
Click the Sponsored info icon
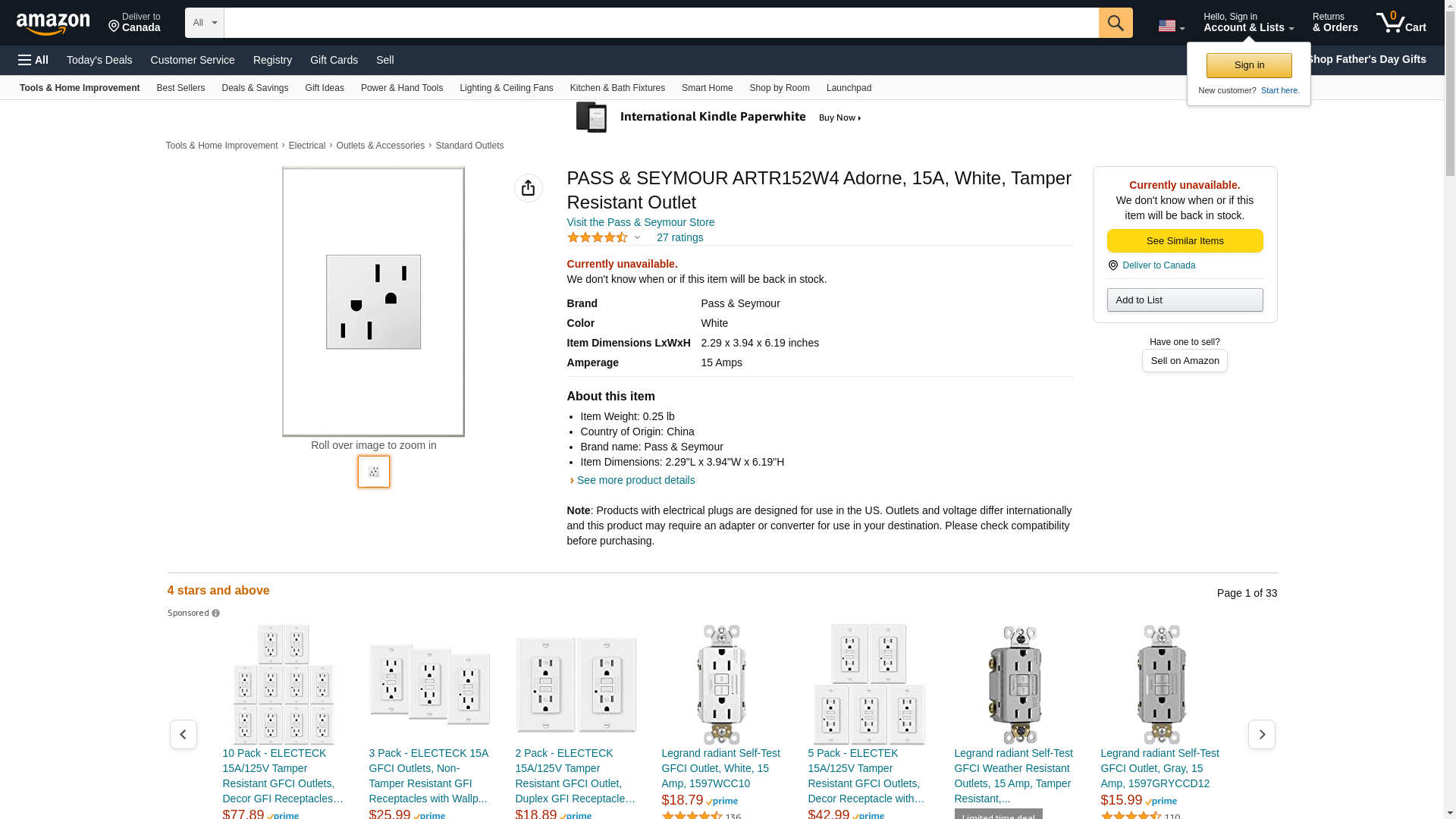pyautogui.click(x=216, y=613)
